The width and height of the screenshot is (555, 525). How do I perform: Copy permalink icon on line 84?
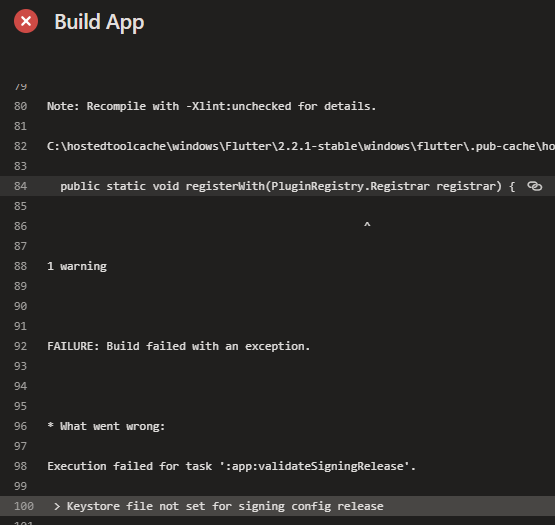coord(534,186)
